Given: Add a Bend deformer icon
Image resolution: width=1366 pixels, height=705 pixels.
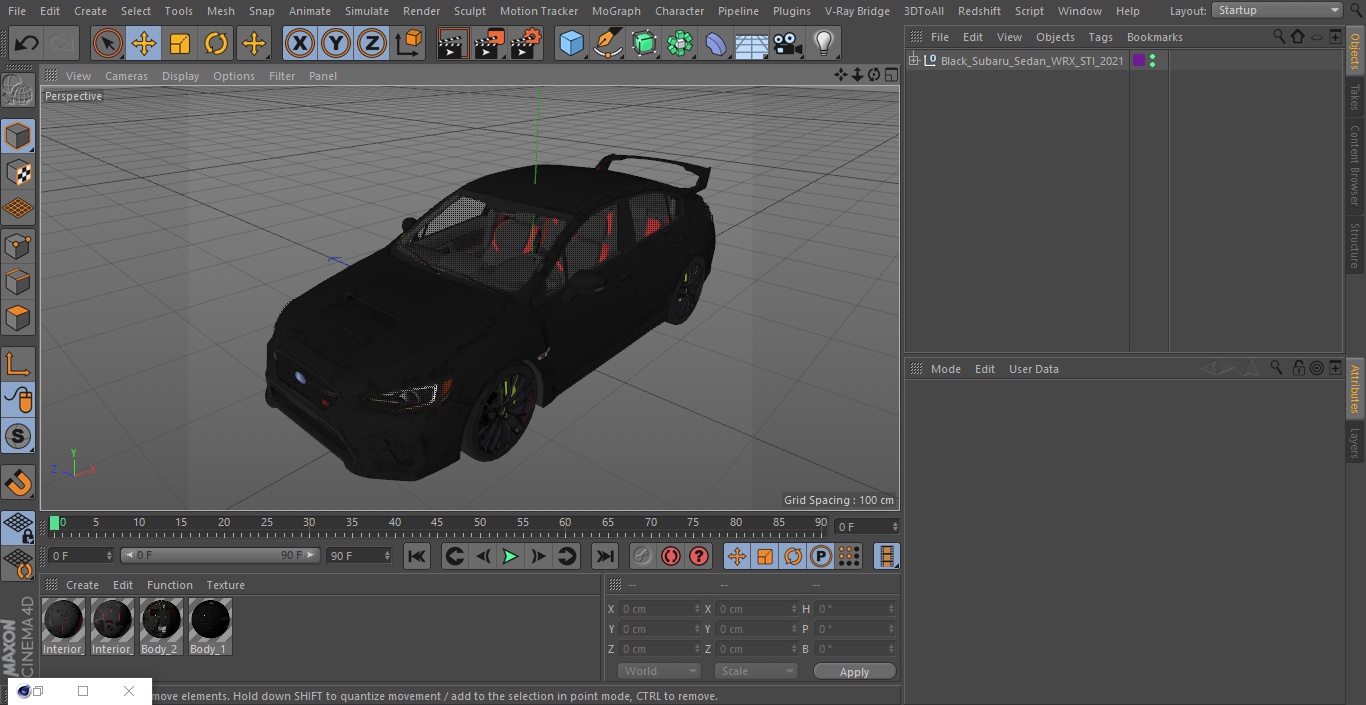Looking at the screenshot, I should pyautogui.click(x=716, y=43).
